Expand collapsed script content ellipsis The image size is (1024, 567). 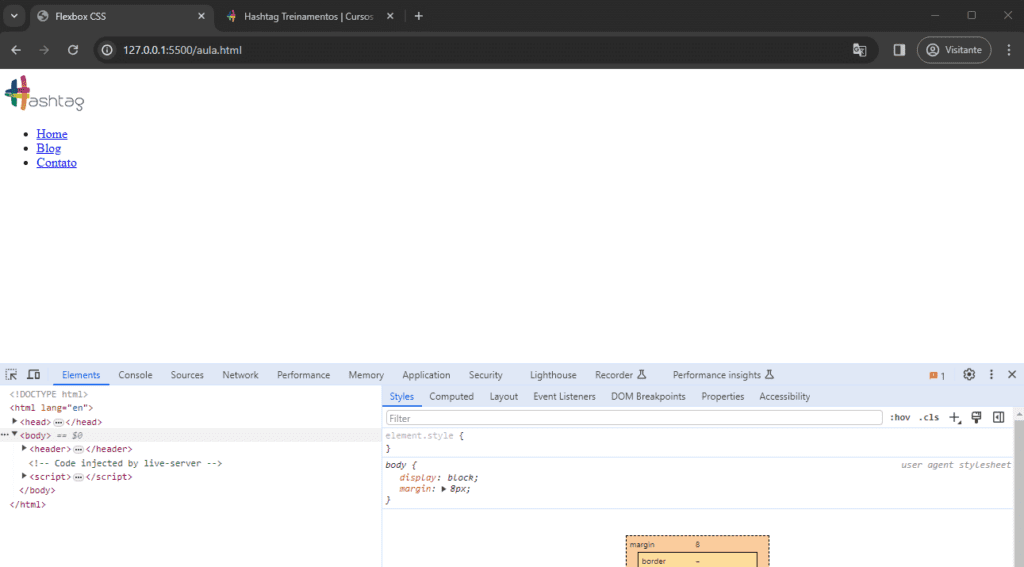click(78, 477)
